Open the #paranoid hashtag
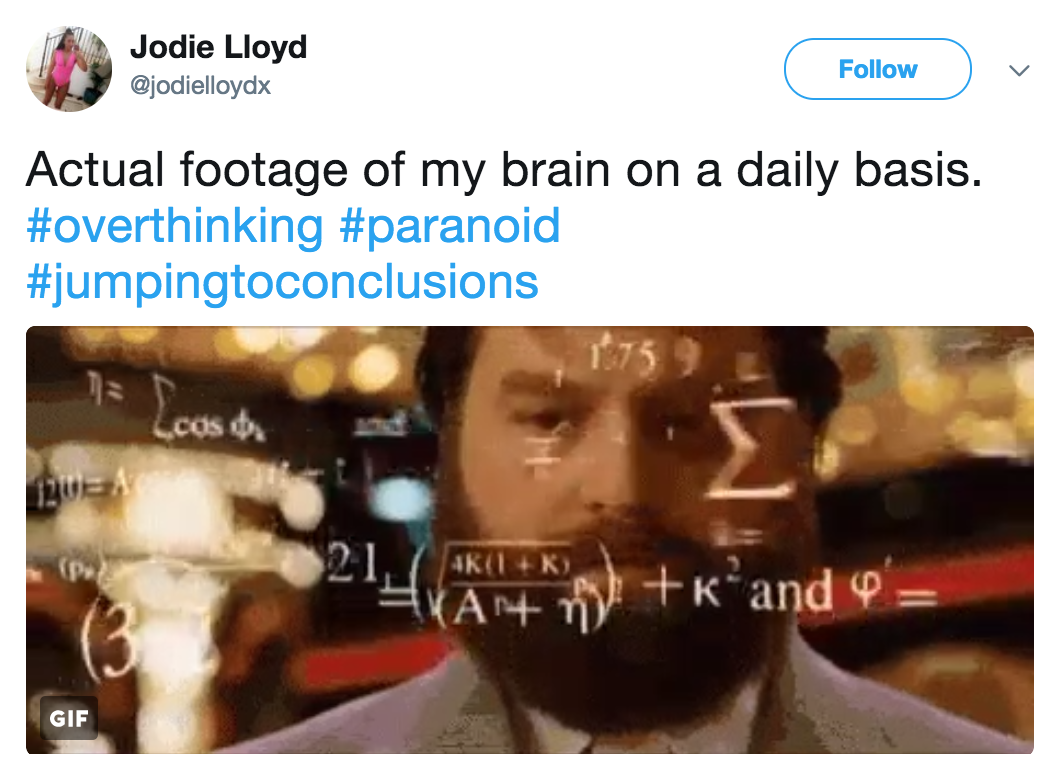Screen dimensions: 1062x772 [450, 226]
